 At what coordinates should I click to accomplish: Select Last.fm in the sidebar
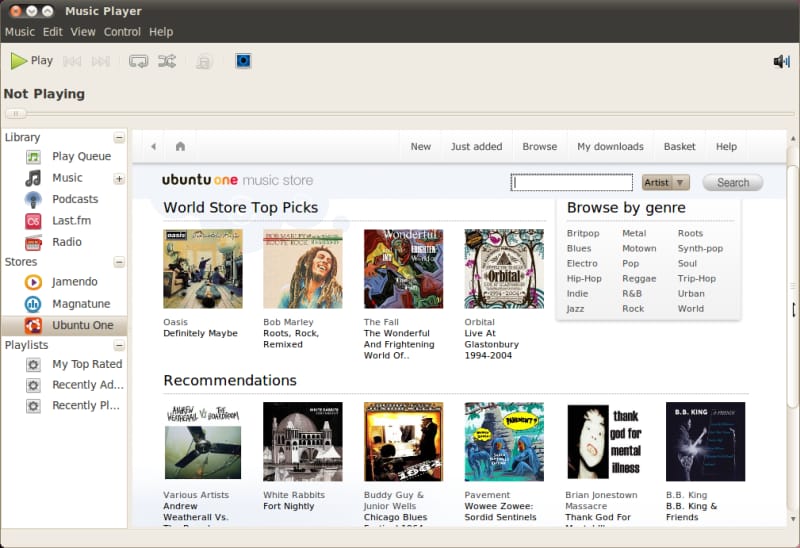click(71, 220)
